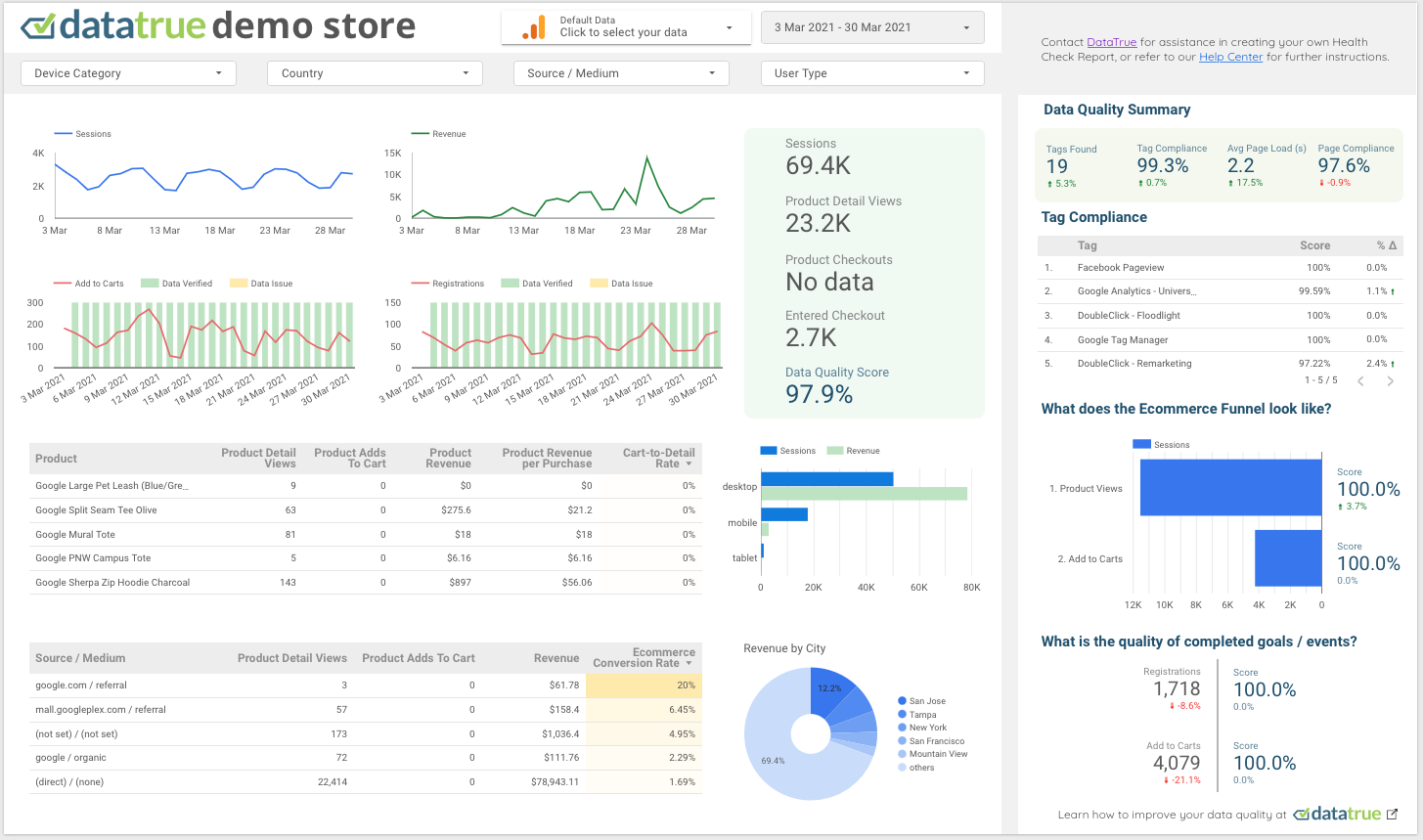Click the sort arrow on Cart-to-Detail Rate column
This screenshot has height=840, width=1423.
(689, 464)
